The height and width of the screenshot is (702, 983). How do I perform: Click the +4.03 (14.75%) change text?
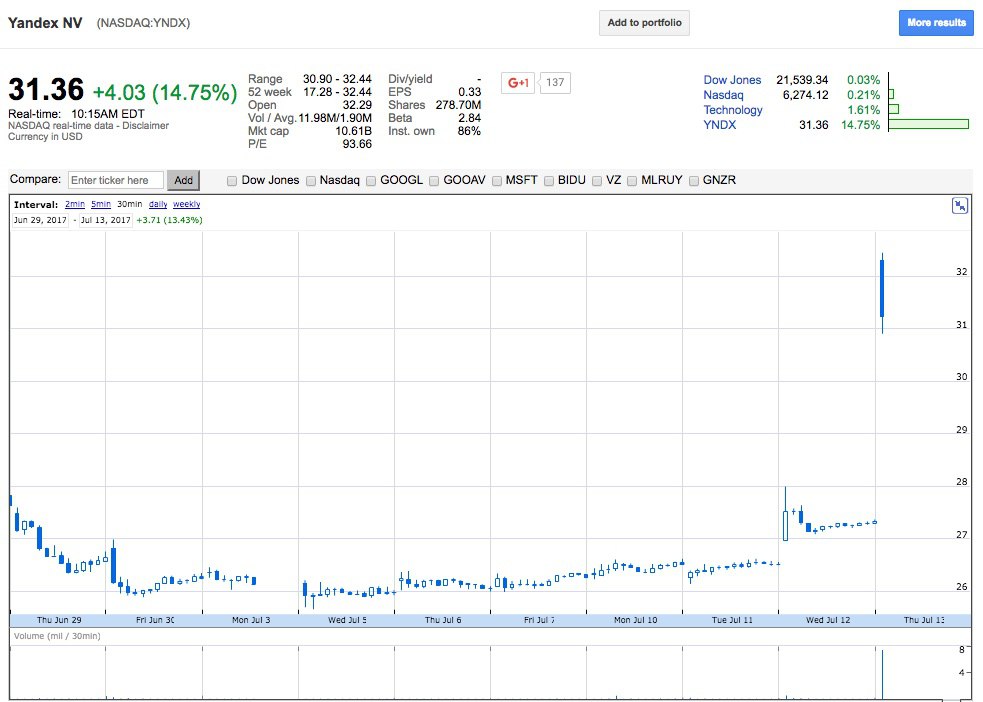pyautogui.click(x=165, y=93)
